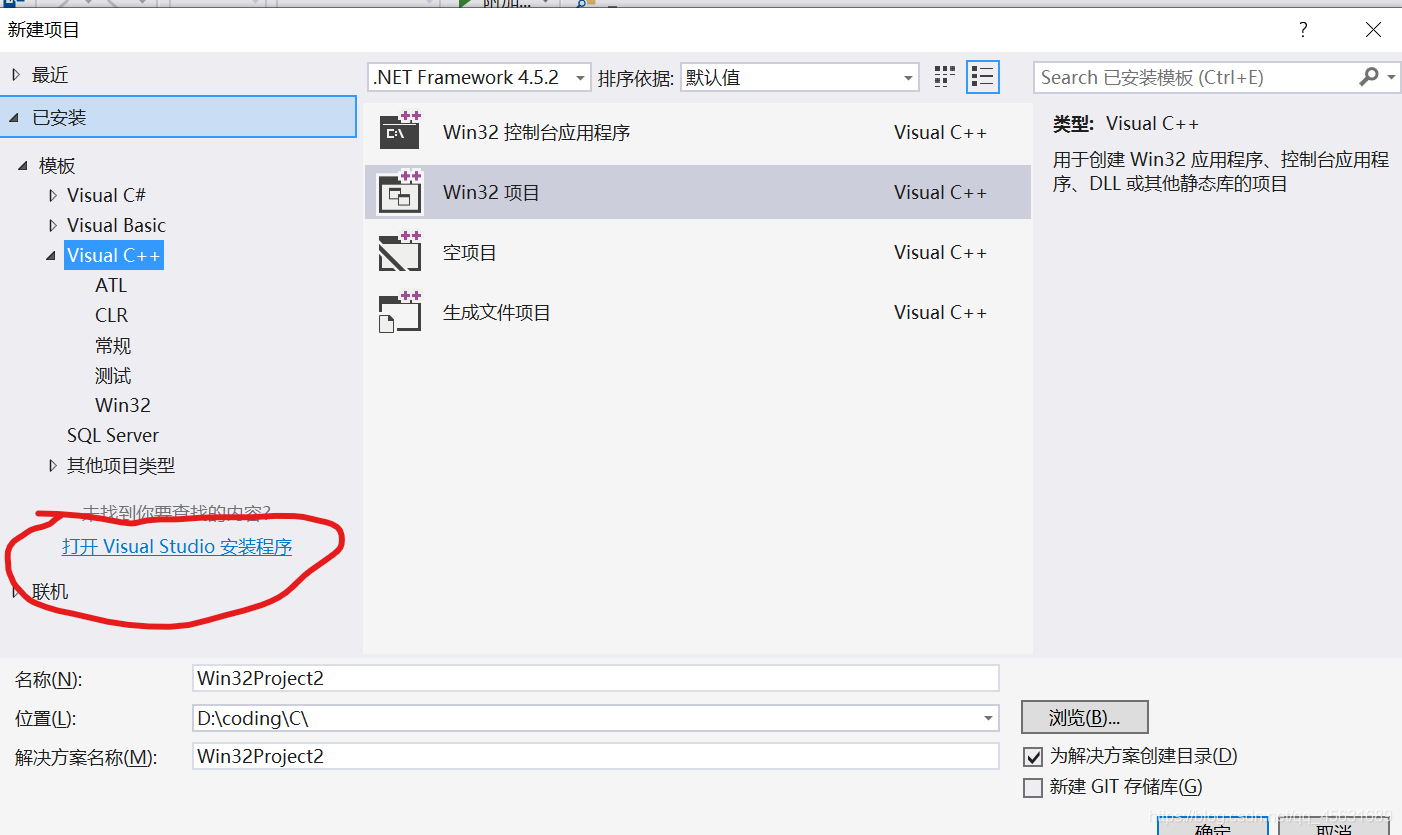The height and width of the screenshot is (835, 1402).
Task: Collapse the Visual C++ node arrow
Action: (51, 256)
